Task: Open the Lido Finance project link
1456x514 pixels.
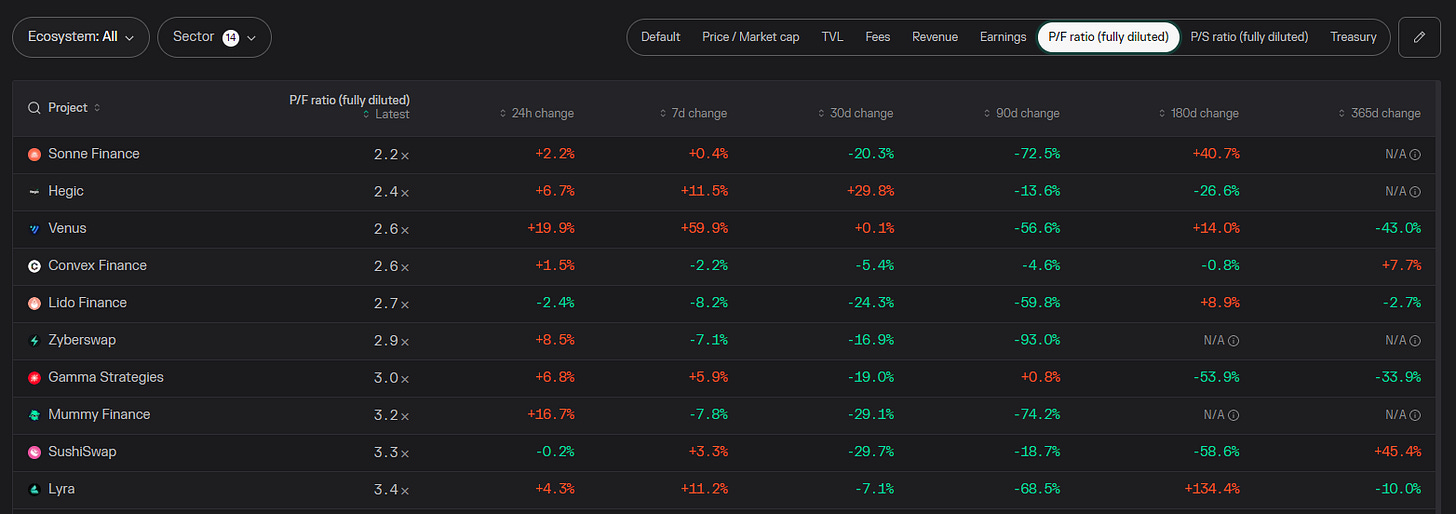Action: tap(87, 303)
